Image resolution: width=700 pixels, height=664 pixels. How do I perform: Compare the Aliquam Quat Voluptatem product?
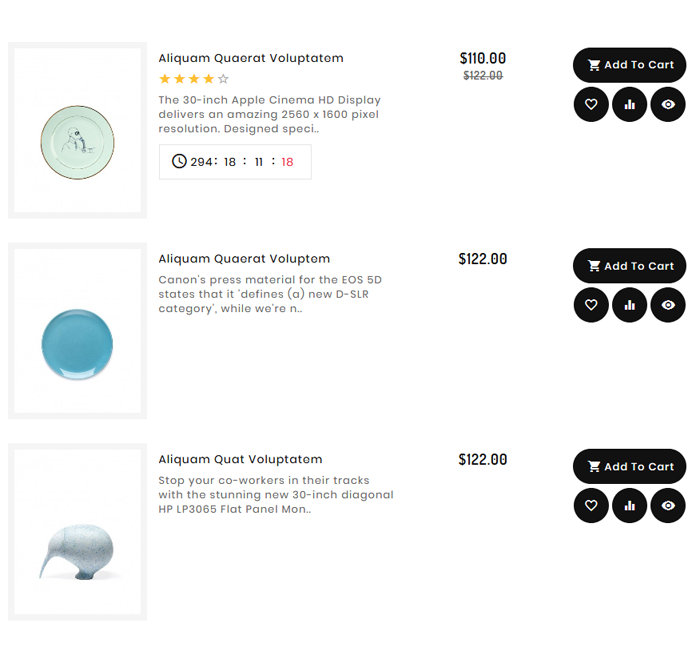click(629, 506)
